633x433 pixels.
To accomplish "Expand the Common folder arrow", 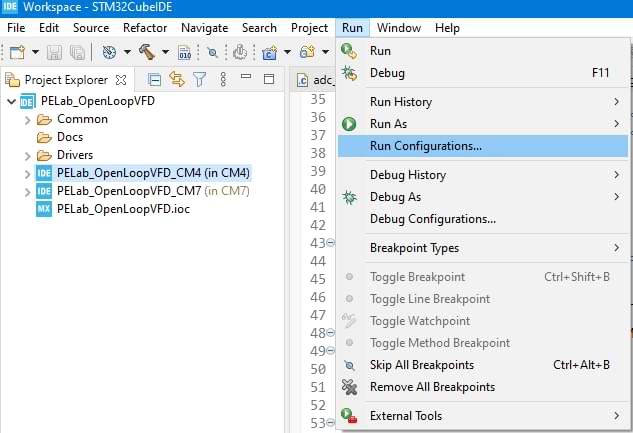I will pos(27,120).
